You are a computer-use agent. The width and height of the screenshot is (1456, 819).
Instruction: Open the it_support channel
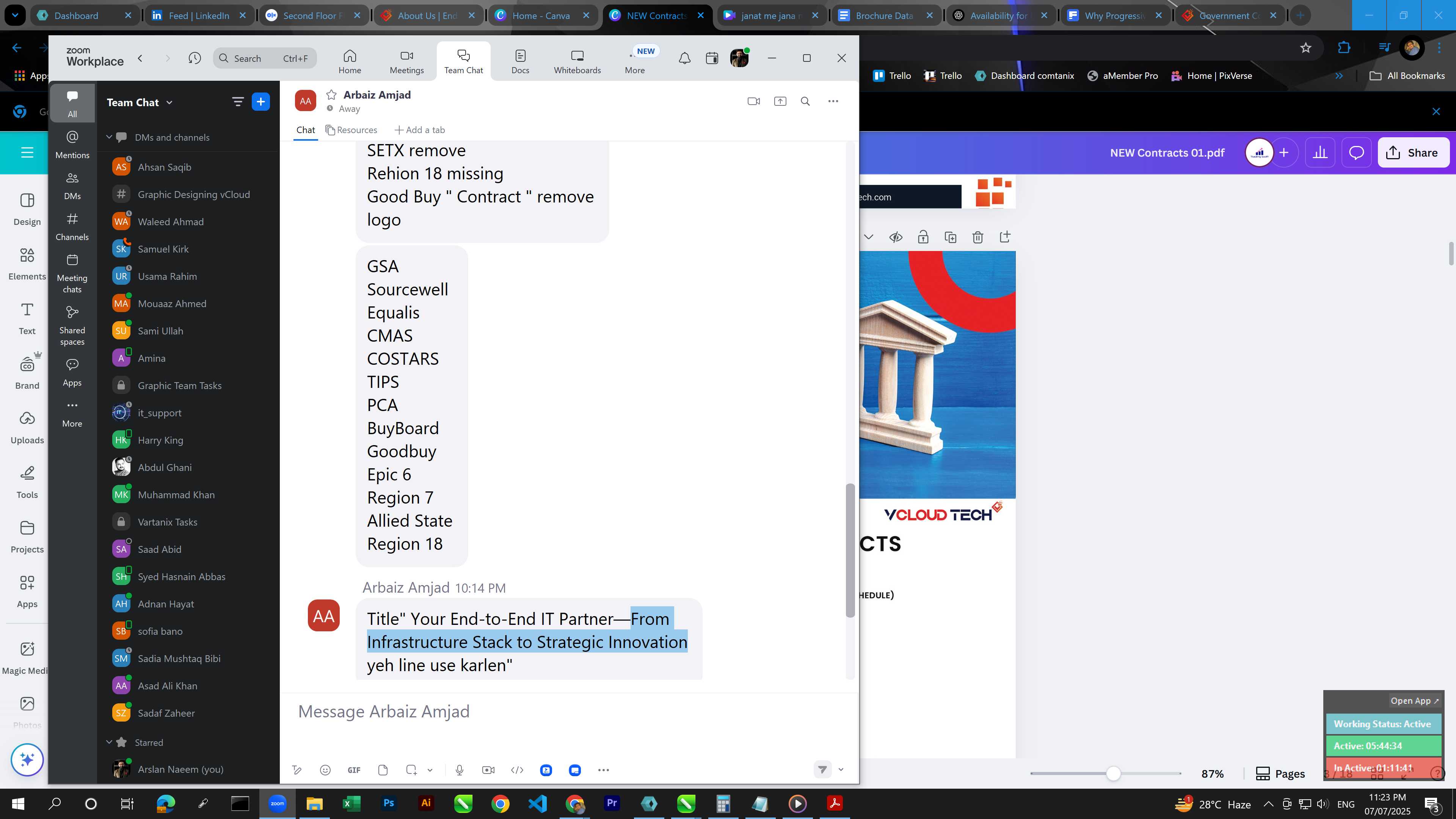coord(188,413)
